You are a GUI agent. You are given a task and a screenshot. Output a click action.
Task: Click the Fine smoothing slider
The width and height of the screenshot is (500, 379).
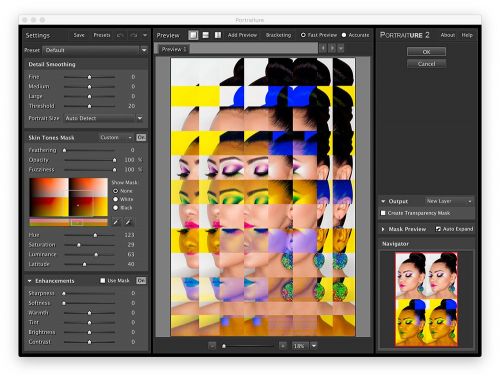[x=89, y=77]
